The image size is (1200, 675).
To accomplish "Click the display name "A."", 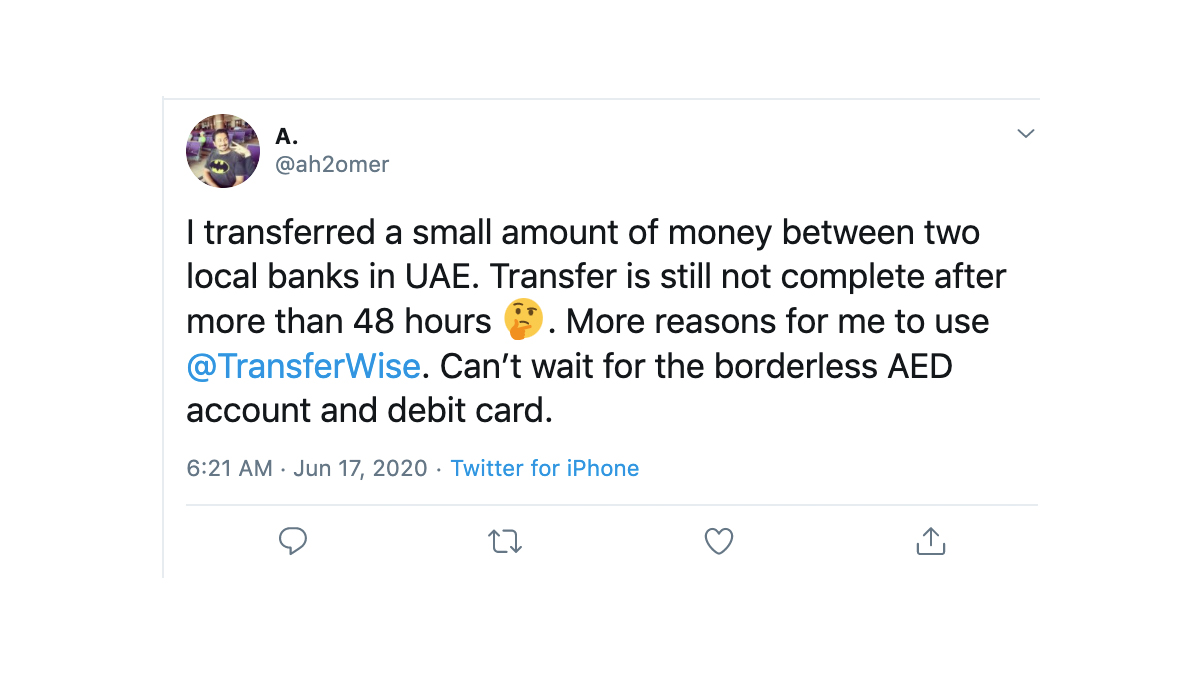I will pos(287,136).
